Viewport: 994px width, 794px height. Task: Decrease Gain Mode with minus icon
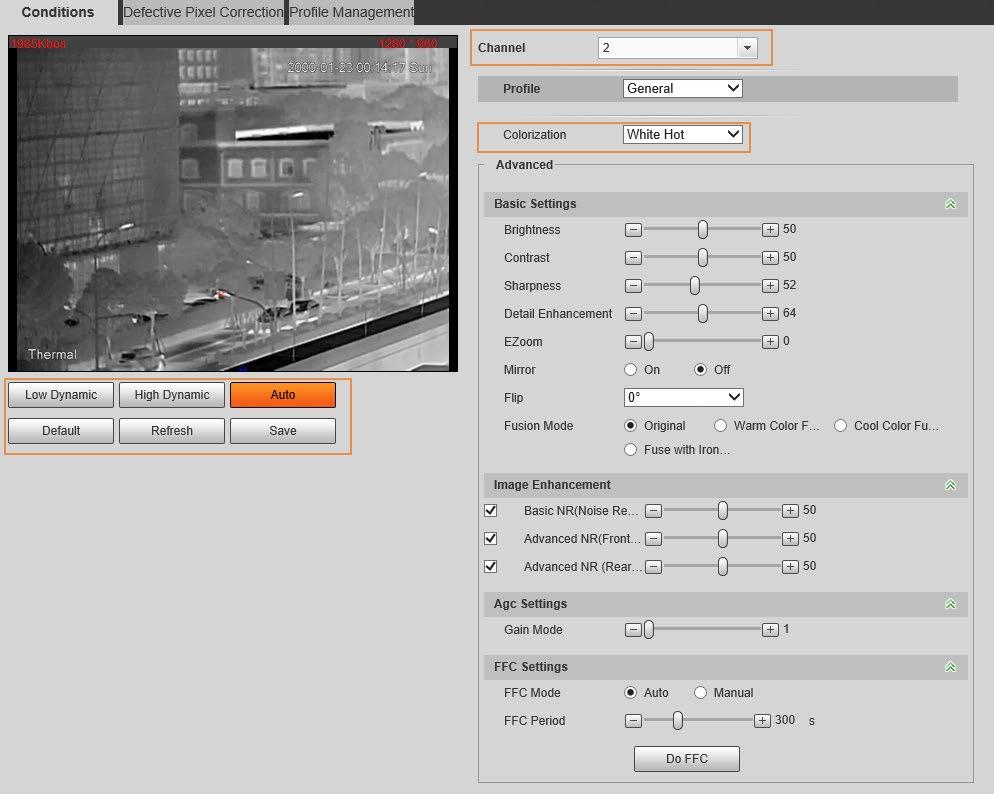pos(633,629)
